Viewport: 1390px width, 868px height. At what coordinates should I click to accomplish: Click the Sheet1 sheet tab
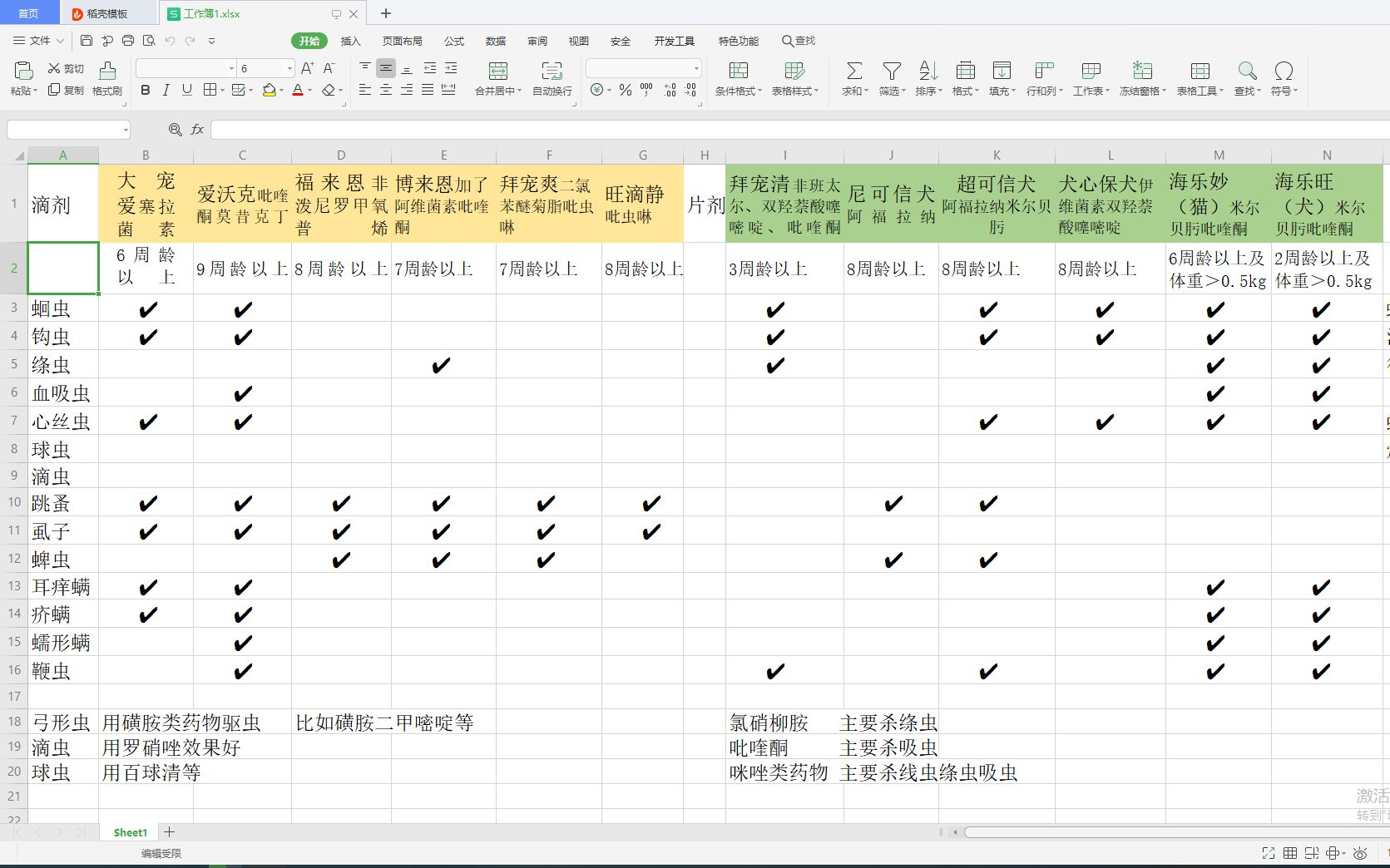point(130,832)
